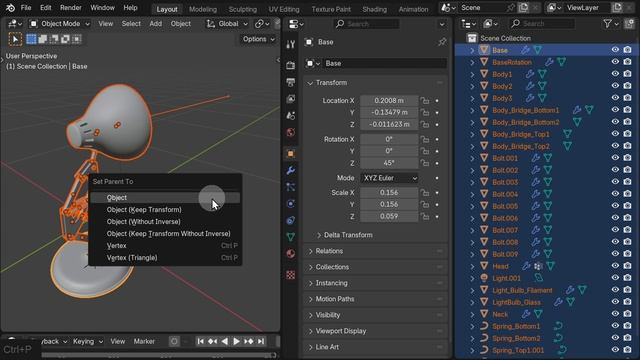Open the Material properties tab
This screenshot has height=360, width=640.
(291, 253)
